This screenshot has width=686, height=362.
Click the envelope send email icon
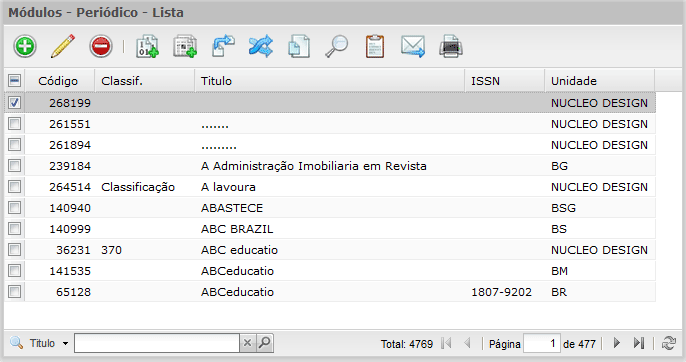coord(413,46)
